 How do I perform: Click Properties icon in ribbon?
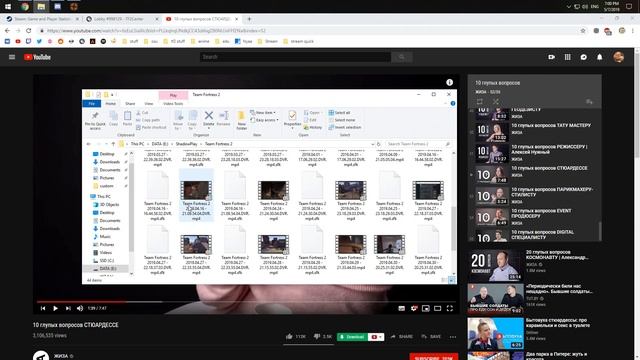292,119
